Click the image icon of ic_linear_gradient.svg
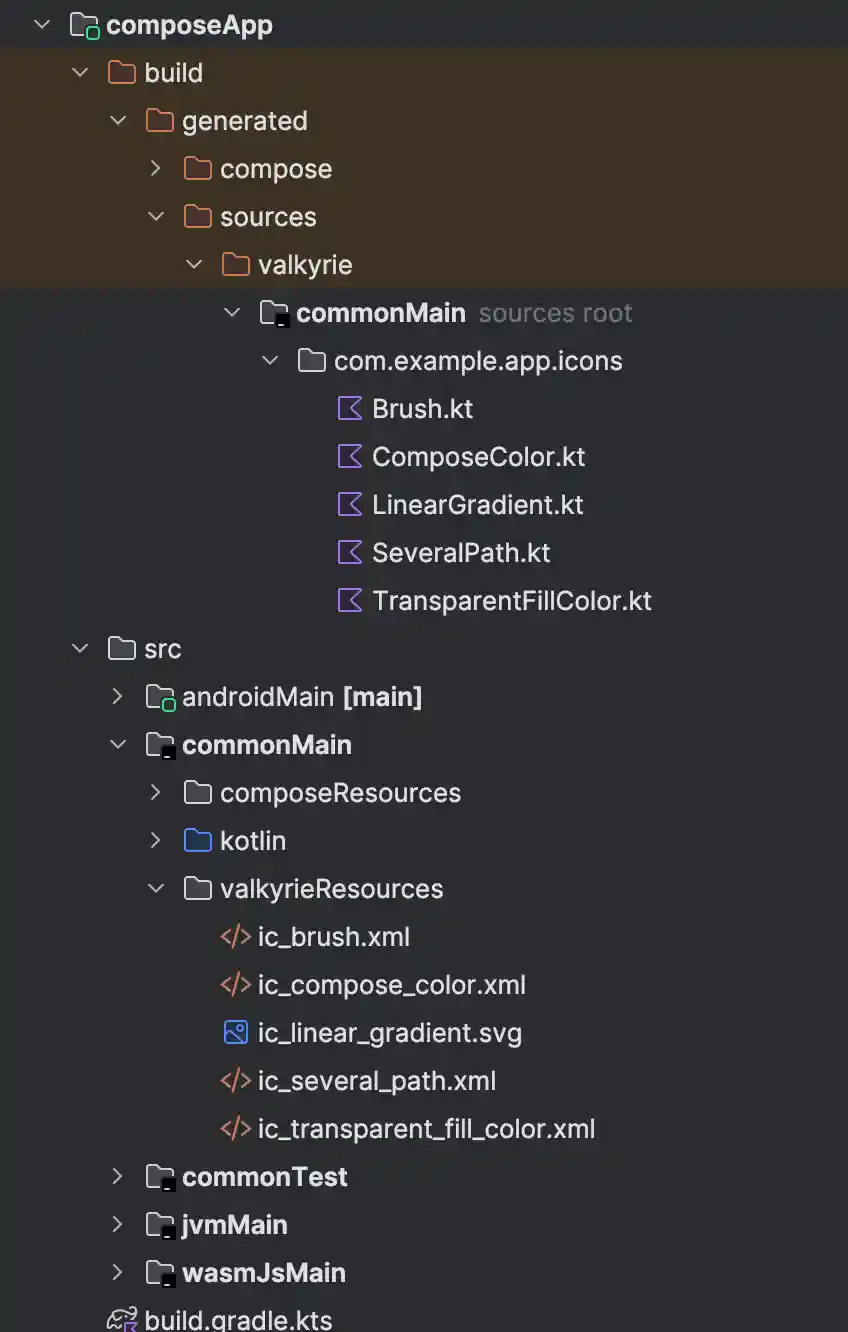 pyautogui.click(x=235, y=1033)
